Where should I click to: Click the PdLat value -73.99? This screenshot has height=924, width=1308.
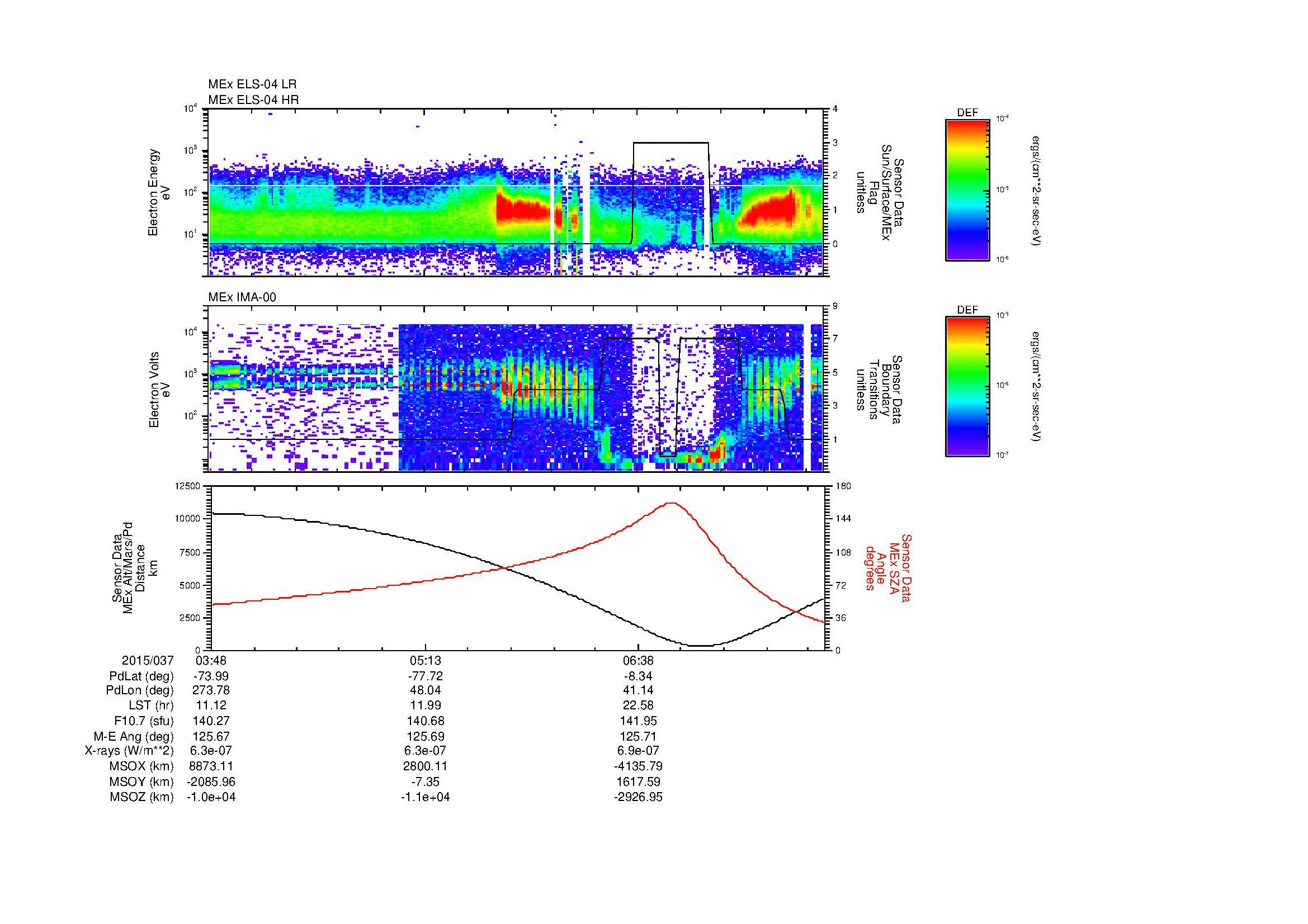(211, 676)
